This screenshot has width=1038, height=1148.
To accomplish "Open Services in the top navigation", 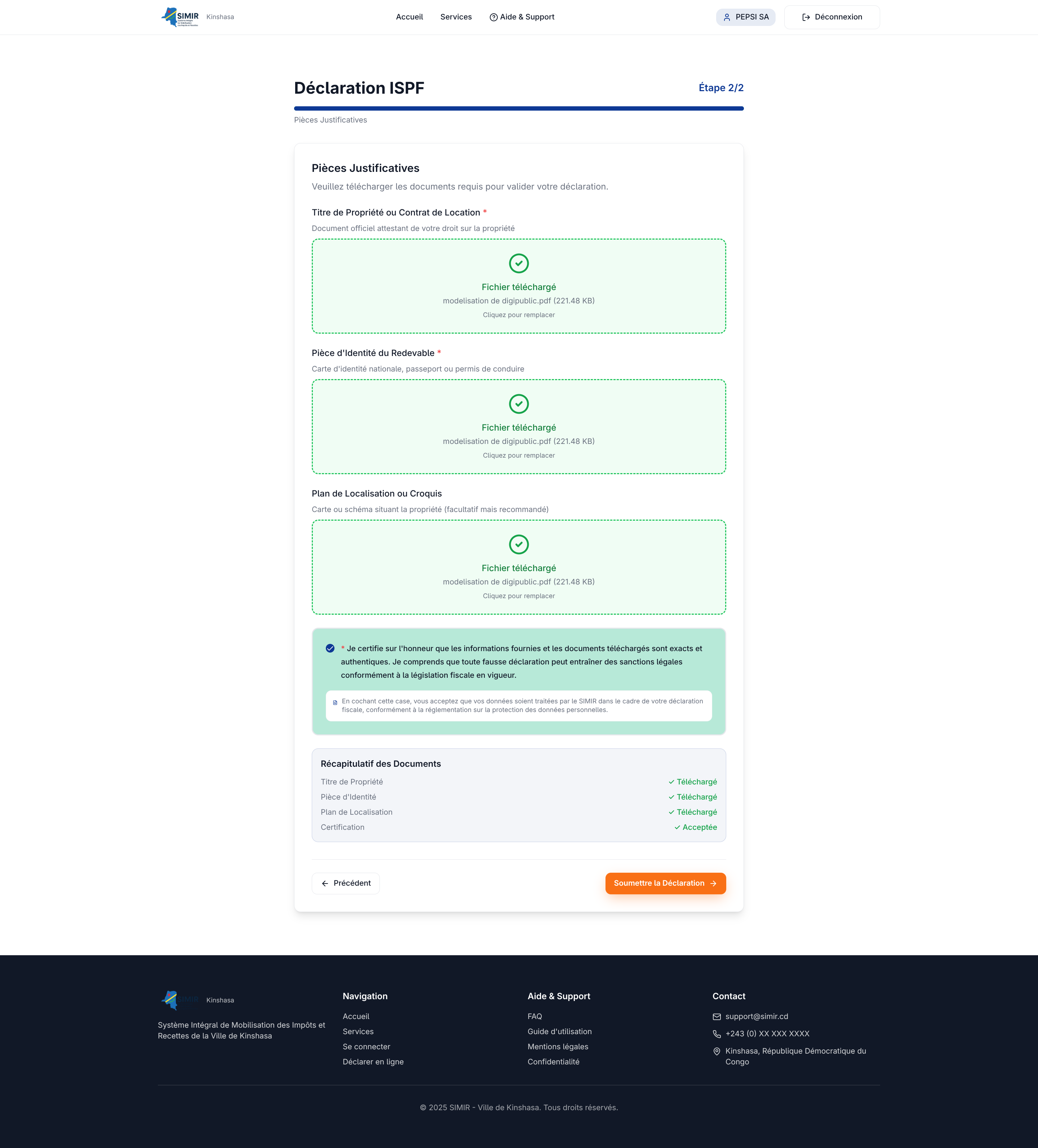I will (x=456, y=17).
